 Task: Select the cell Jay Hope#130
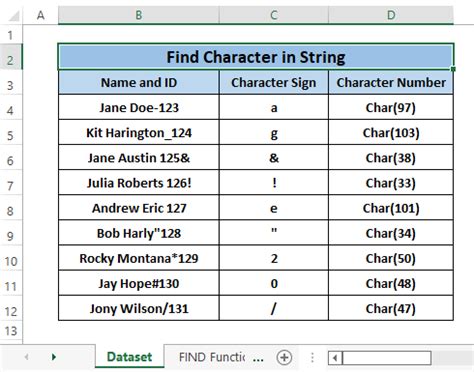139,283
